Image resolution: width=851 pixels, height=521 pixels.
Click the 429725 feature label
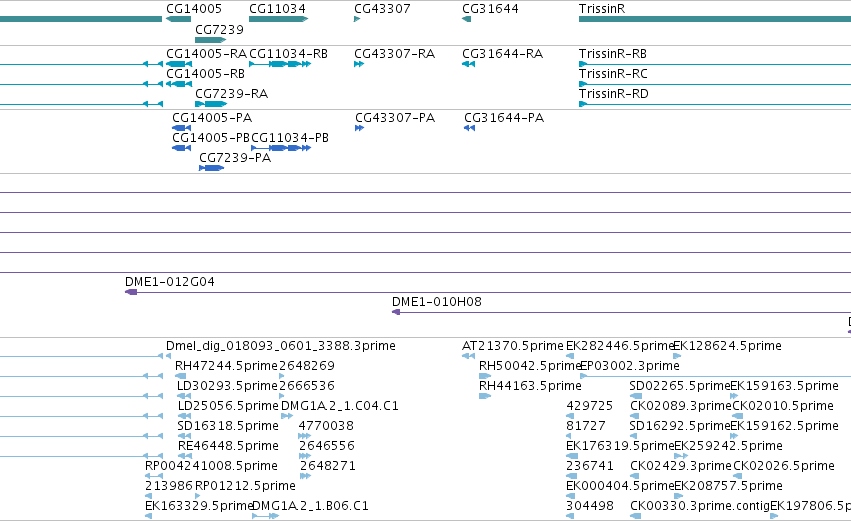(x=589, y=406)
